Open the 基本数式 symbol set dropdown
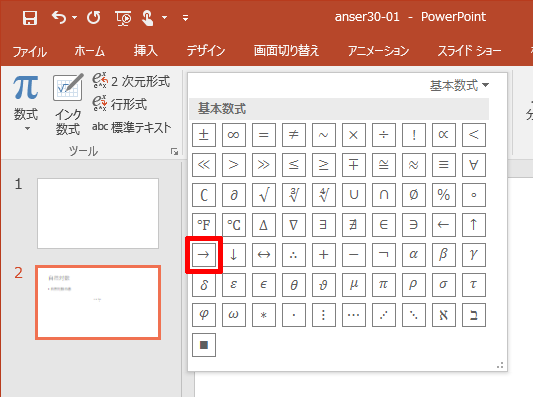533x397 pixels. (459, 85)
